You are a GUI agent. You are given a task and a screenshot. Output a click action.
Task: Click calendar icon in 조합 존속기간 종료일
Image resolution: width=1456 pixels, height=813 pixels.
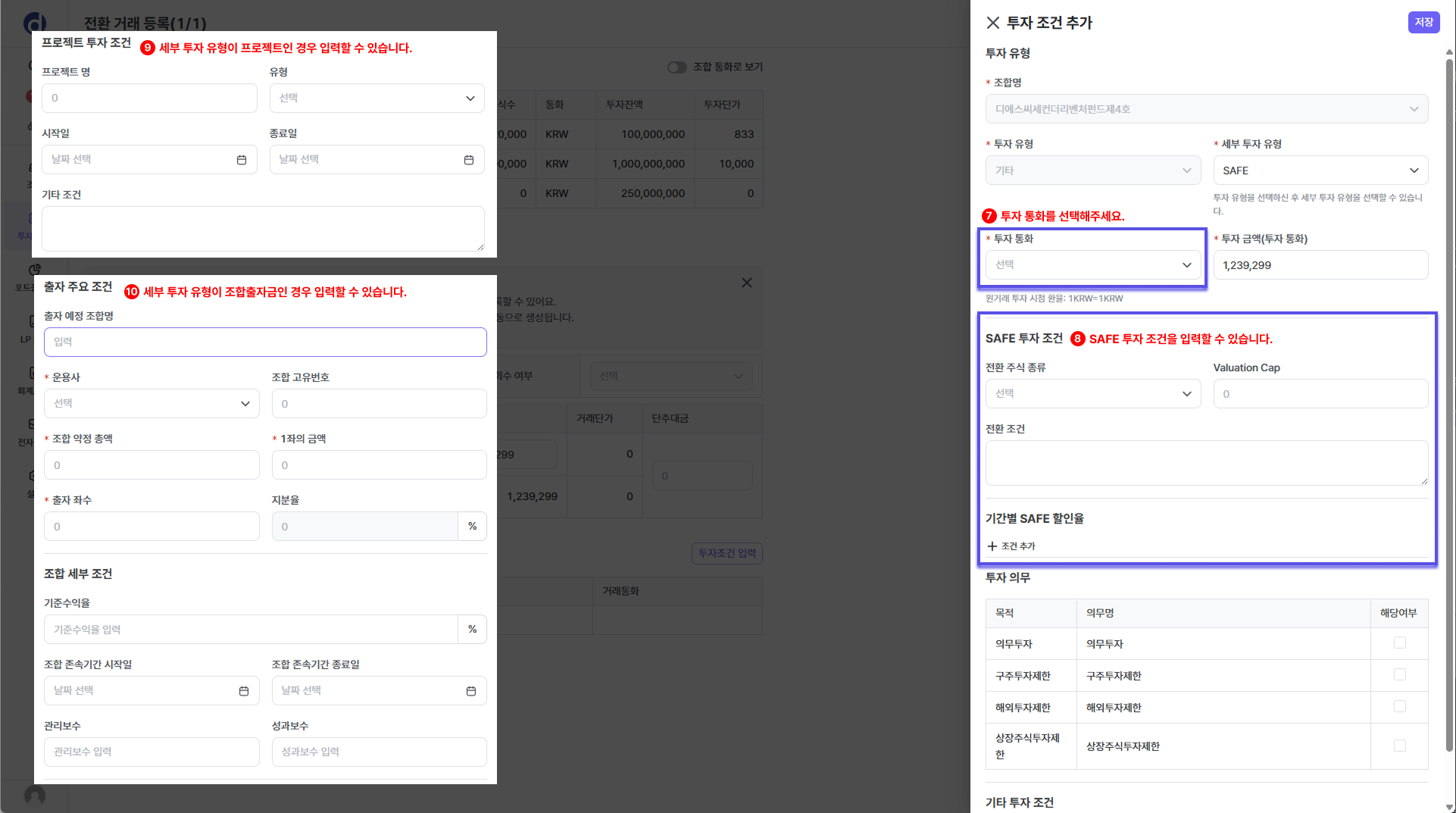pyautogui.click(x=471, y=691)
